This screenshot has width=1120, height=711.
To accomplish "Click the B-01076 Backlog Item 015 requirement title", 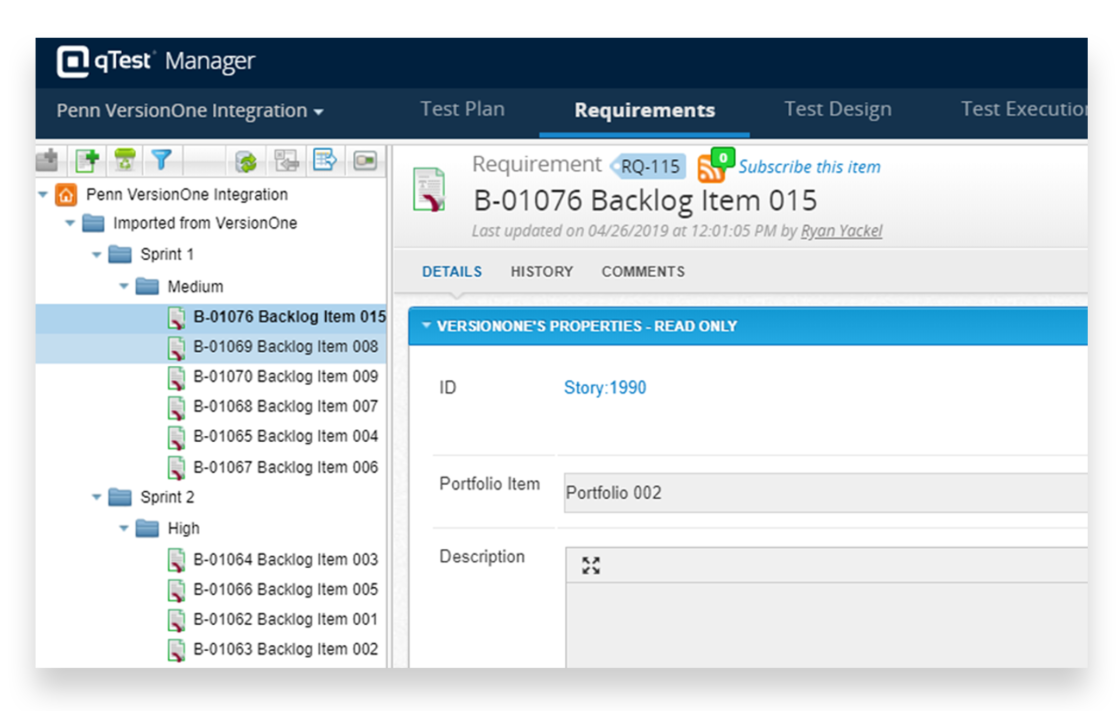I will (x=645, y=201).
